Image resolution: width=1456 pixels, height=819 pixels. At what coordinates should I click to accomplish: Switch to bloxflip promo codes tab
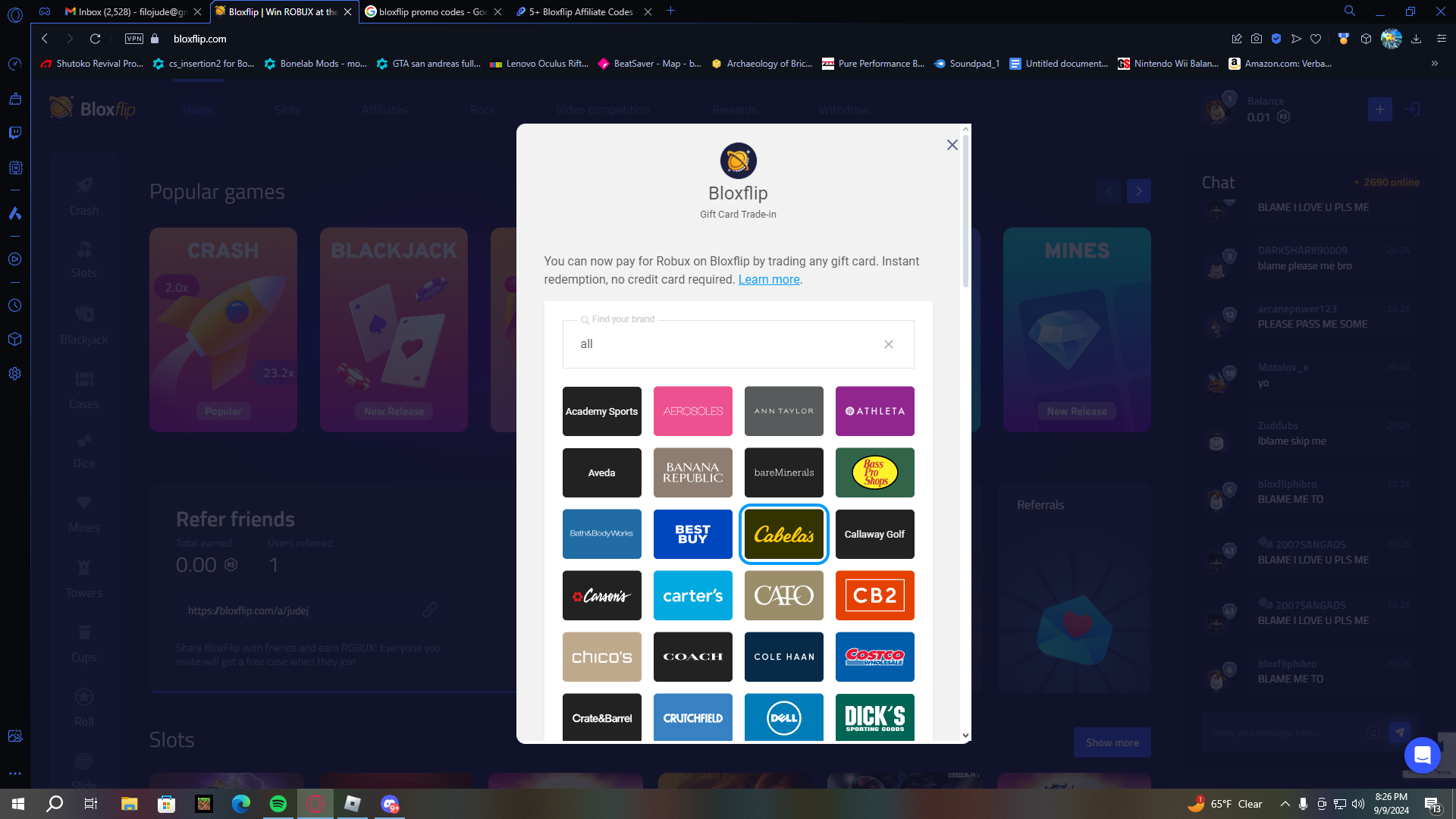coord(428,11)
